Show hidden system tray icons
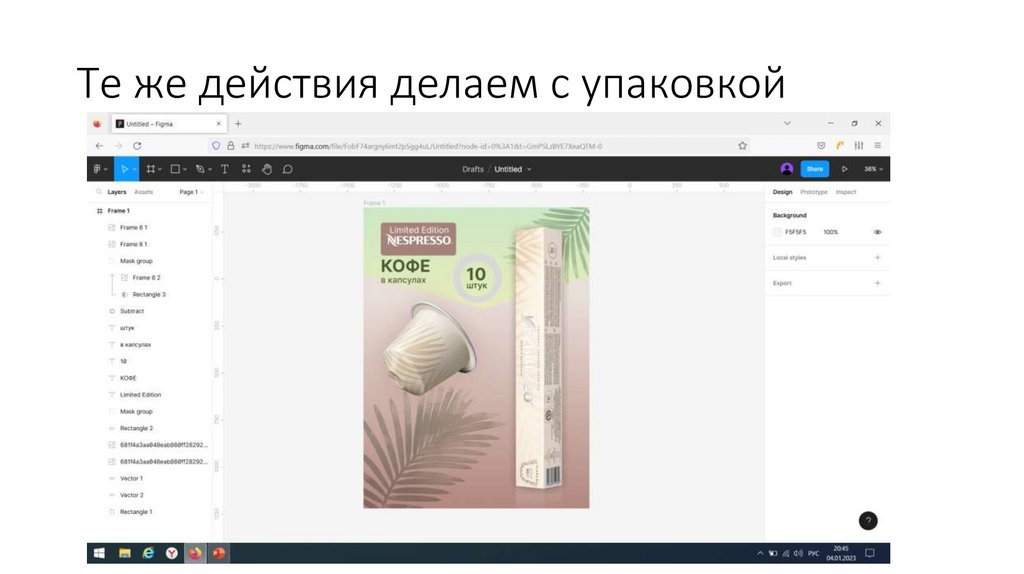Viewport: 1024px width, 574px height. pos(760,553)
